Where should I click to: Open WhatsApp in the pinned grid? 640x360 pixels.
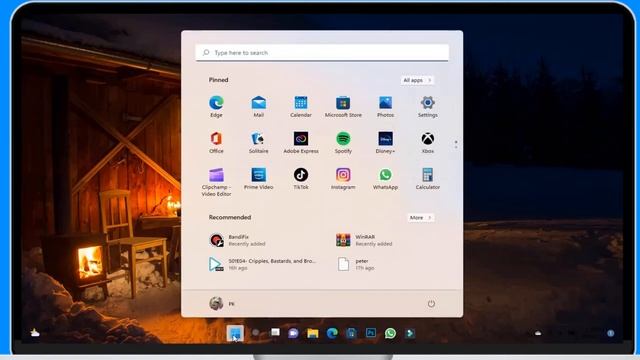(385, 178)
